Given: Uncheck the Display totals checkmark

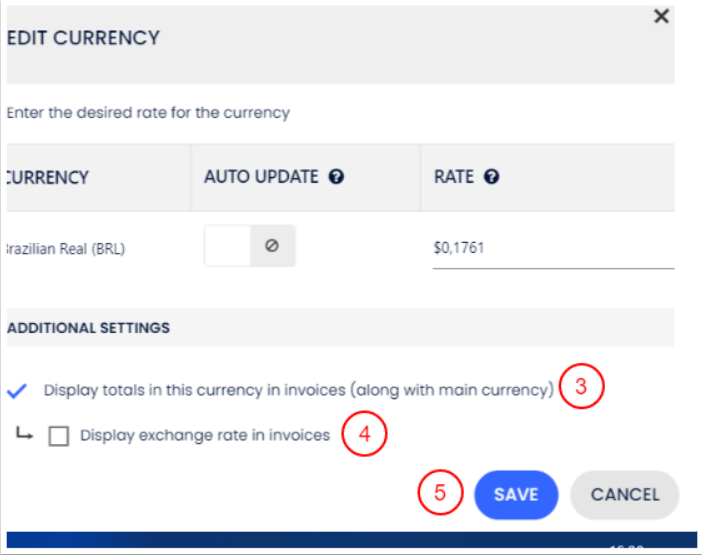Looking at the screenshot, I should [x=17, y=390].
